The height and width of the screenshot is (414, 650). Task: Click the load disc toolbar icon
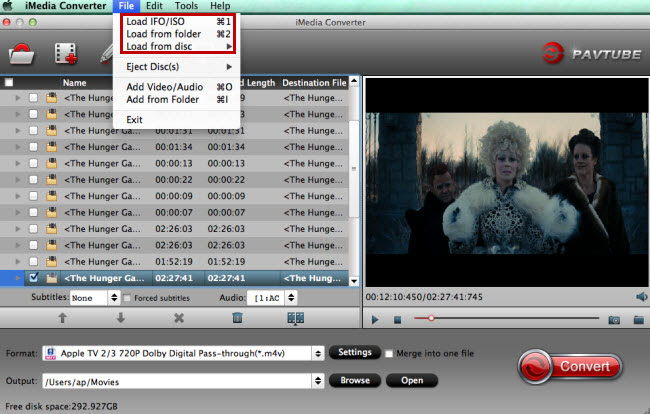[21, 54]
